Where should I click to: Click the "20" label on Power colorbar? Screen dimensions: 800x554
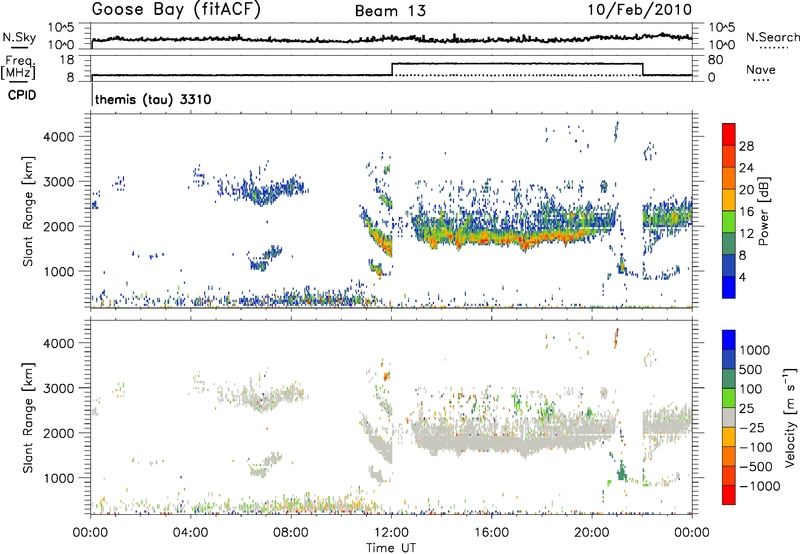(x=746, y=190)
